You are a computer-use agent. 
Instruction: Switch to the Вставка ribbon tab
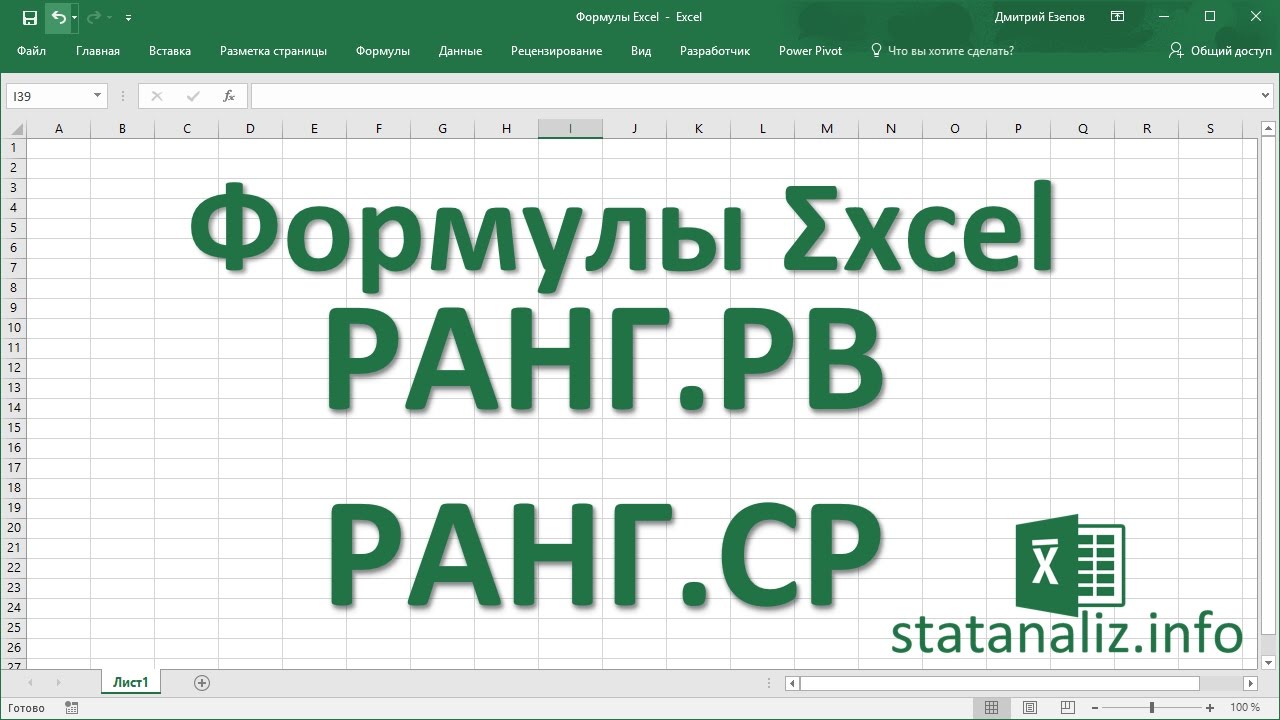170,50
